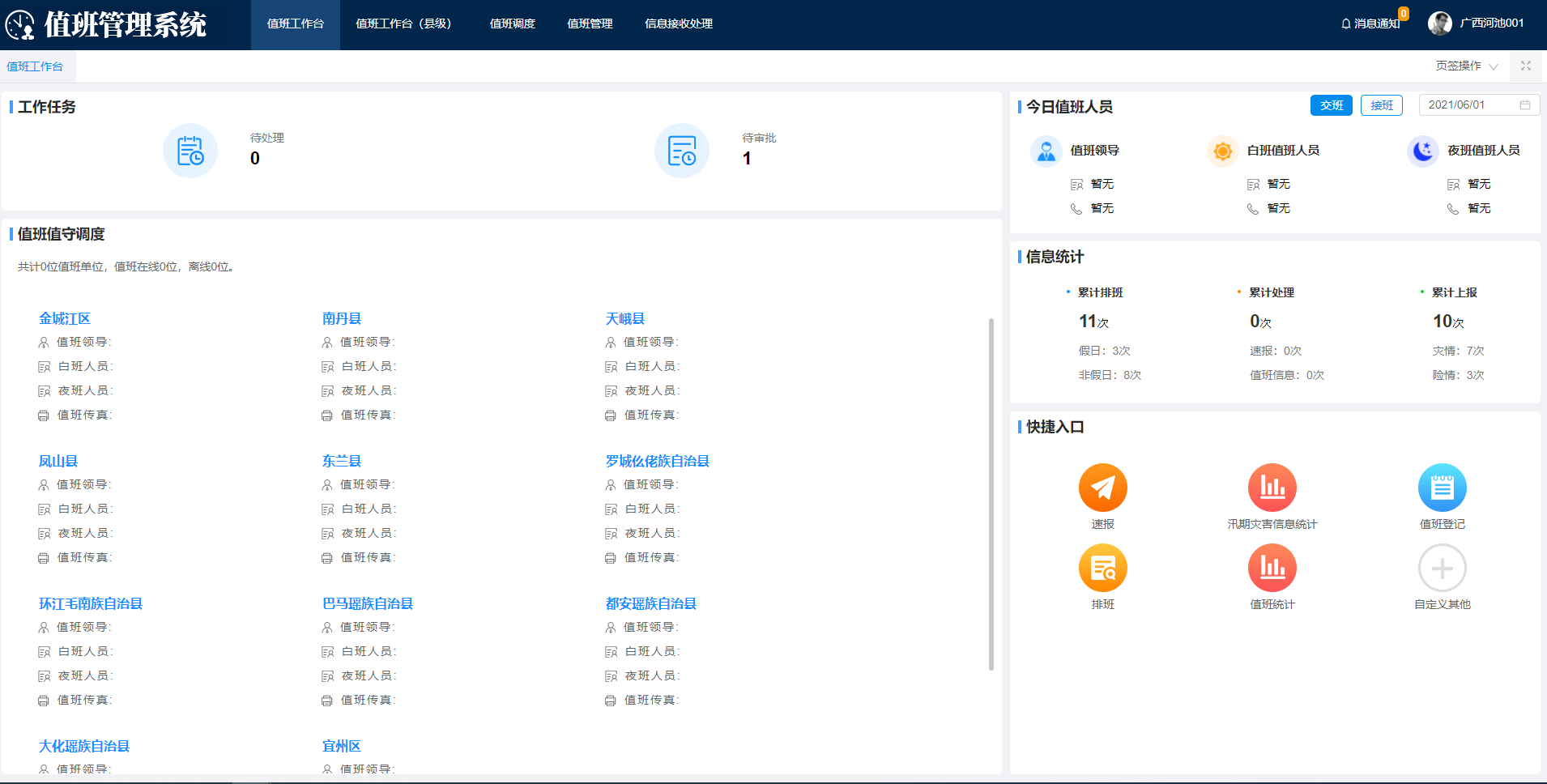Open the 值班调度 menu
Screen dimensions: 1547x784
[x=513, y=24]
